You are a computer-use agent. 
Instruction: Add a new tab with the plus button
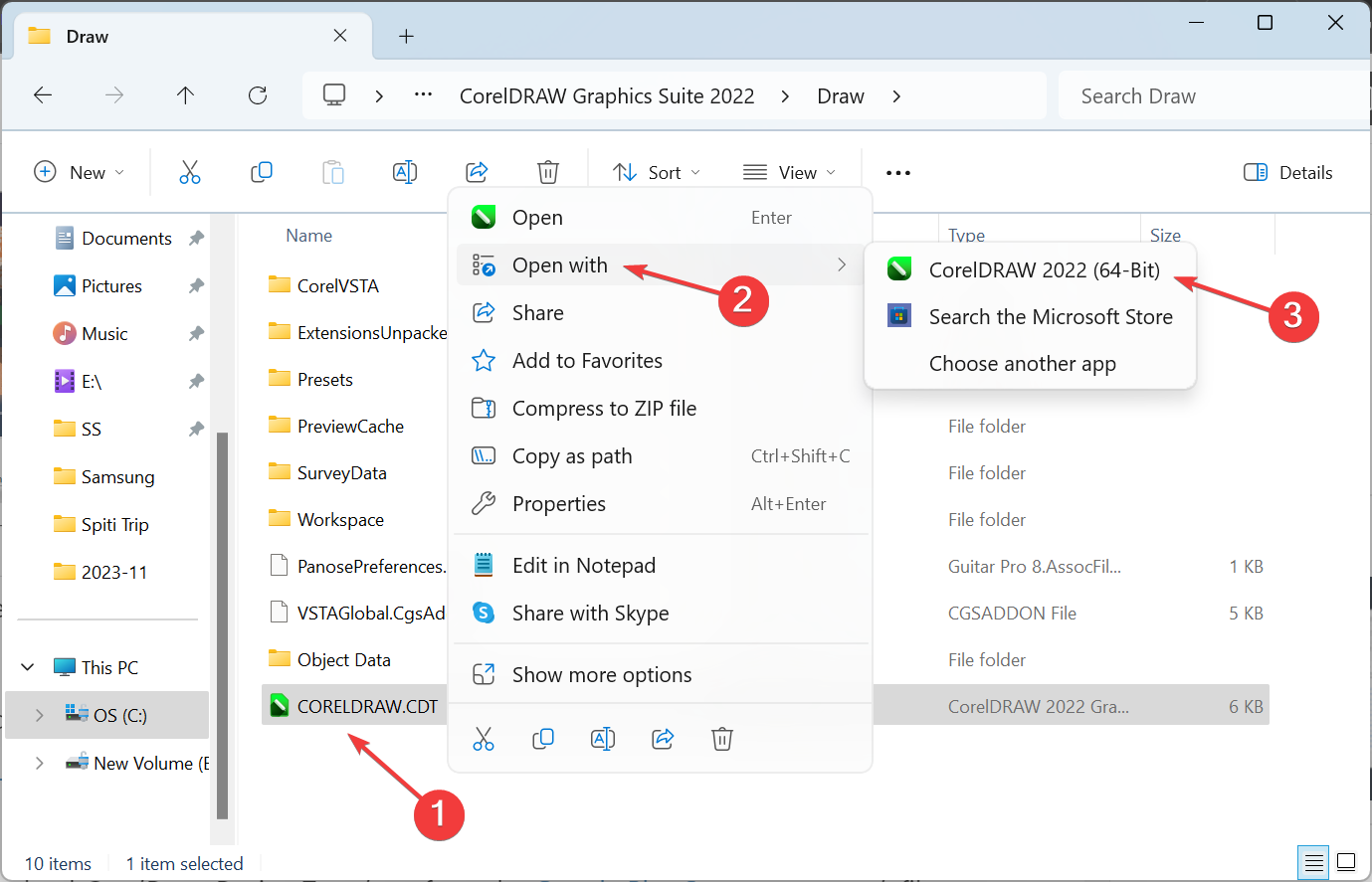coord(406,36)
